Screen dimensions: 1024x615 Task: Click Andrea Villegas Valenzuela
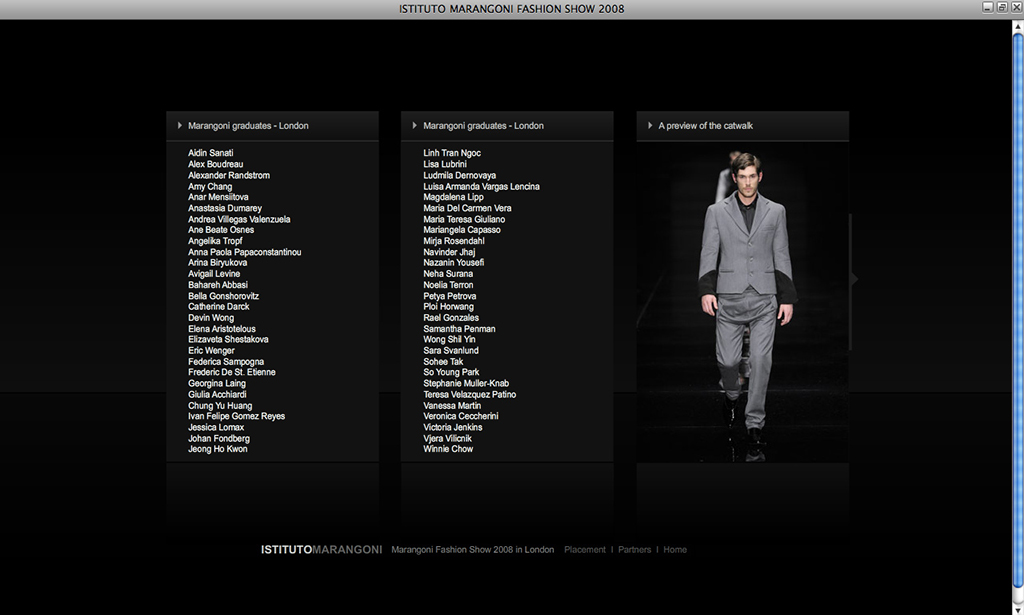click(239, 219)
